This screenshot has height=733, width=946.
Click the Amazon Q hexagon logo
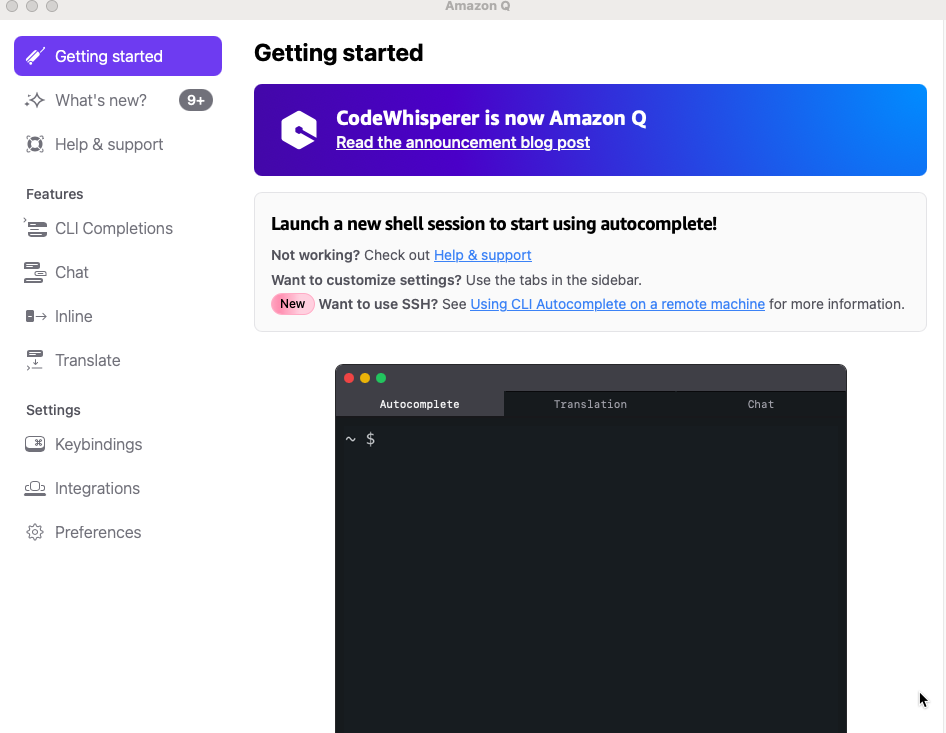[x=299, y=130]
